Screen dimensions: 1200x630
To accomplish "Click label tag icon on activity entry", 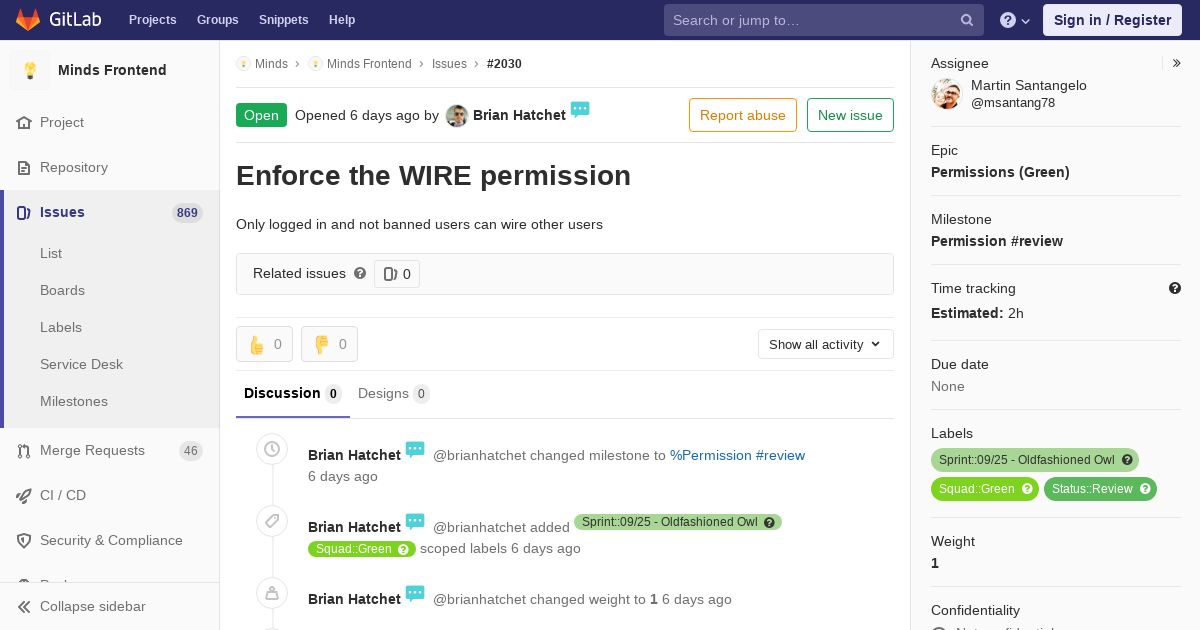I will click(x=272, y=521).
